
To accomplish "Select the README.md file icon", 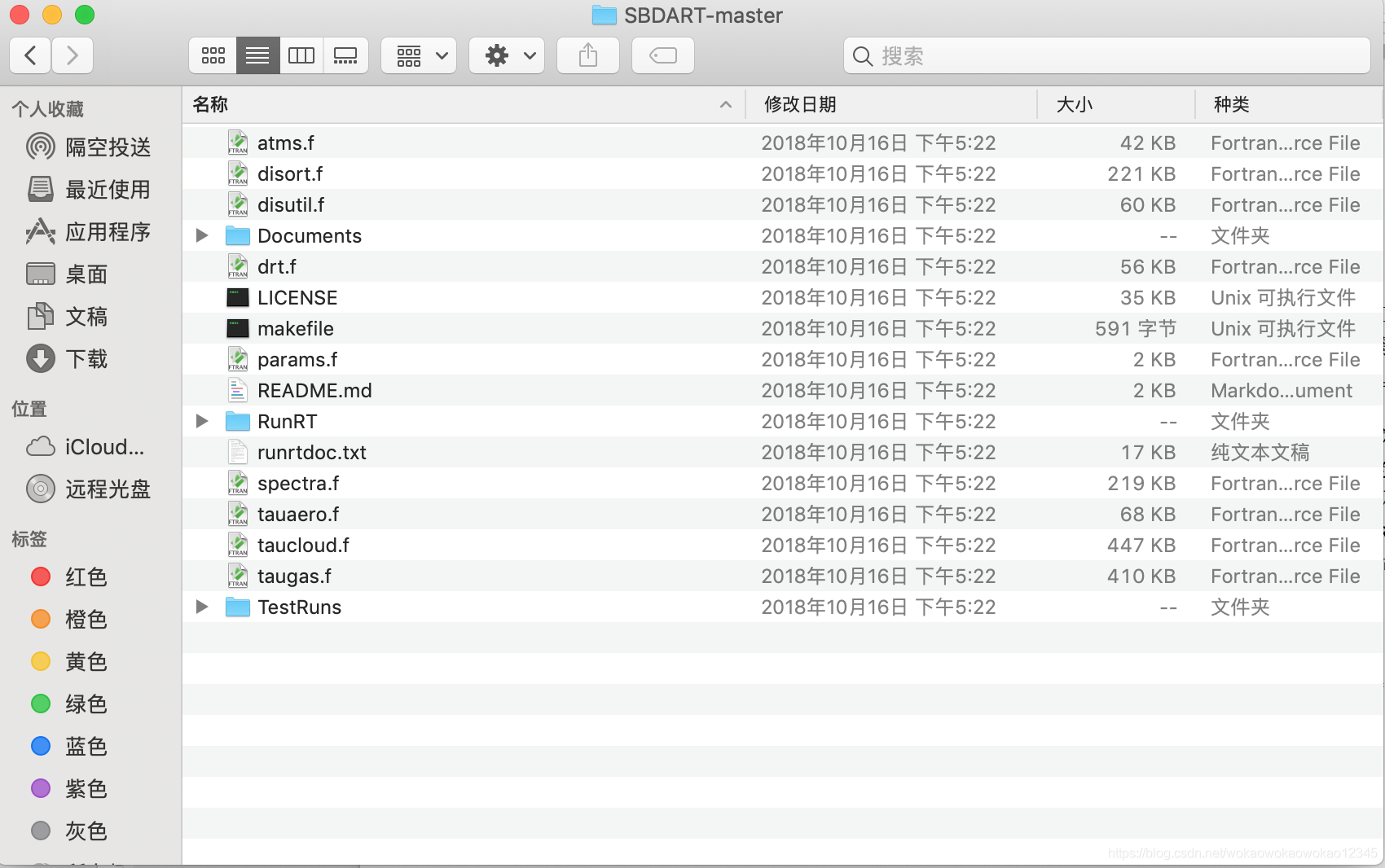I will [x=238, y=390].
